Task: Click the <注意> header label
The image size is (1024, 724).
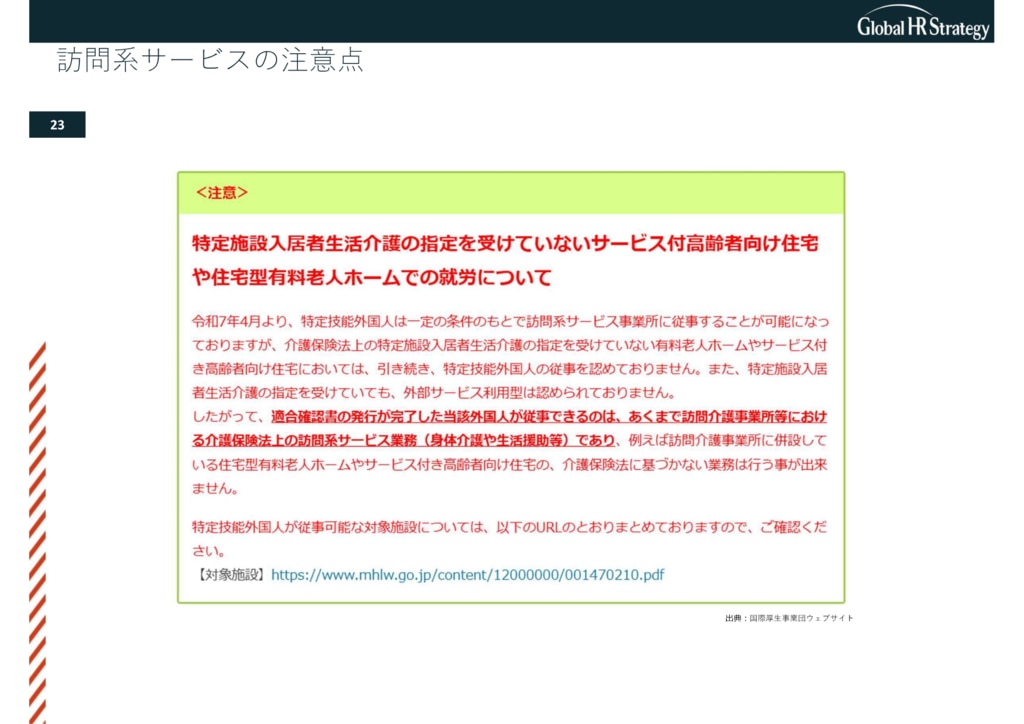Action: coord(221,193)
